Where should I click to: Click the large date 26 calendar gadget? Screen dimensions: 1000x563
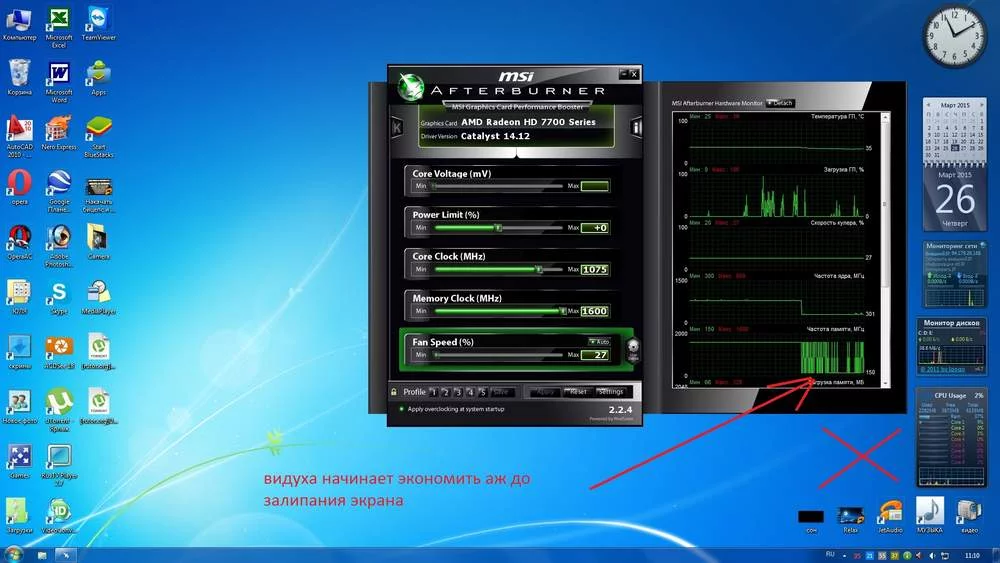pyautogui.click(x=955, y=200)
